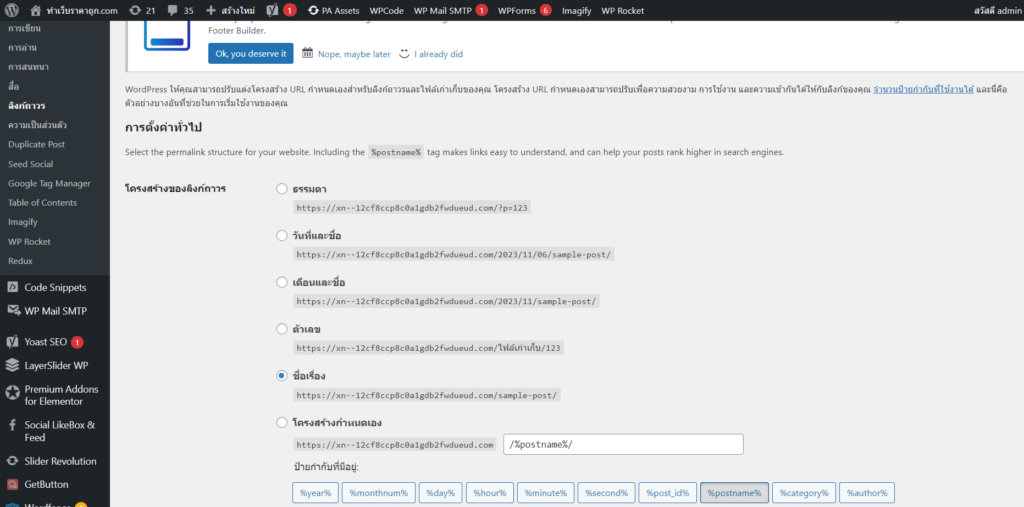Click the GetButton sidebar icon

click(x=12, y=485)
